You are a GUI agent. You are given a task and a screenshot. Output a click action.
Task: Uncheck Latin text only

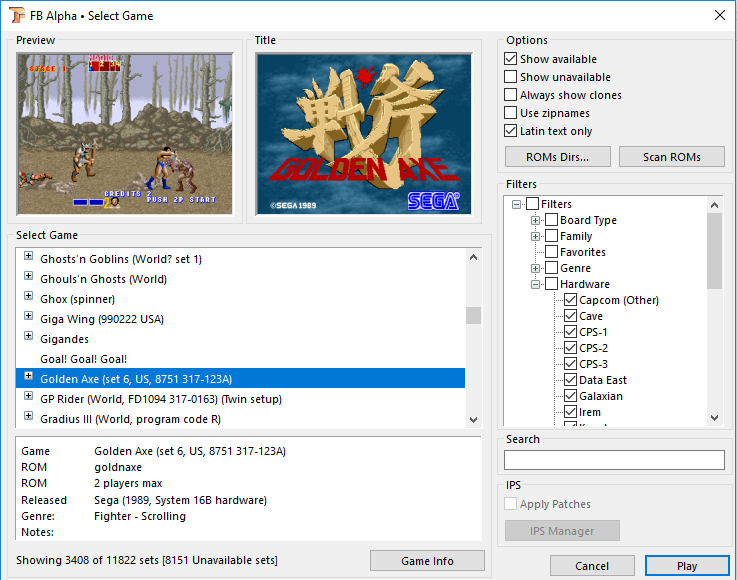[510, 131]
